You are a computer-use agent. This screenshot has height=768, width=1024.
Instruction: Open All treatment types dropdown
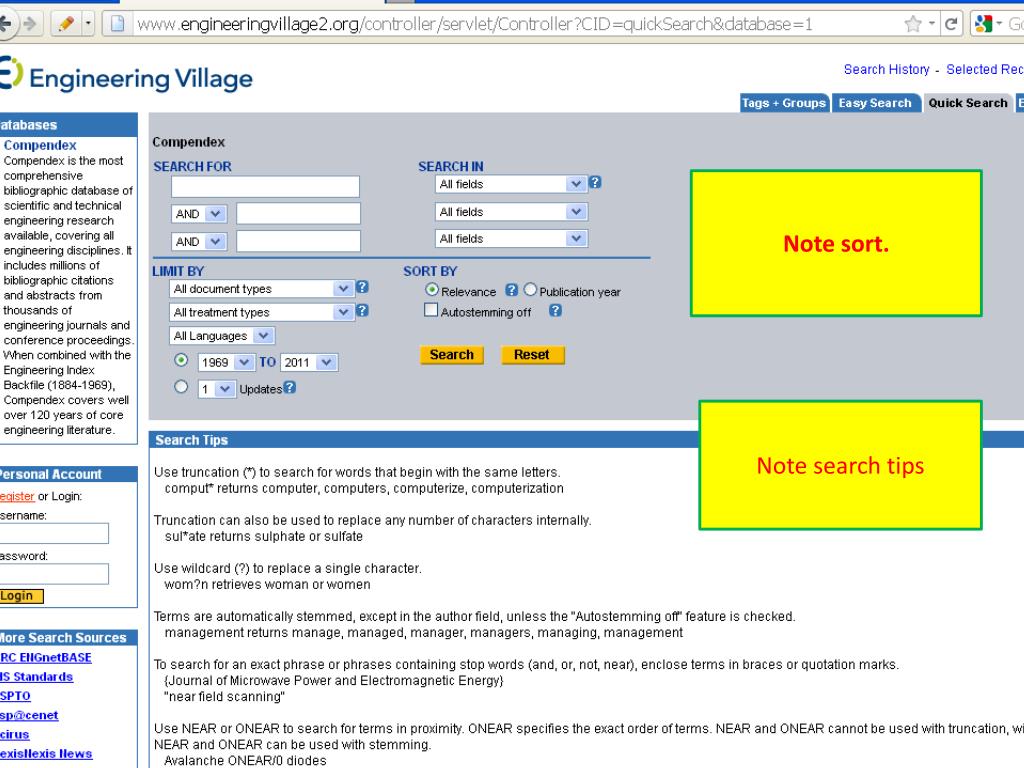[261, 312]
